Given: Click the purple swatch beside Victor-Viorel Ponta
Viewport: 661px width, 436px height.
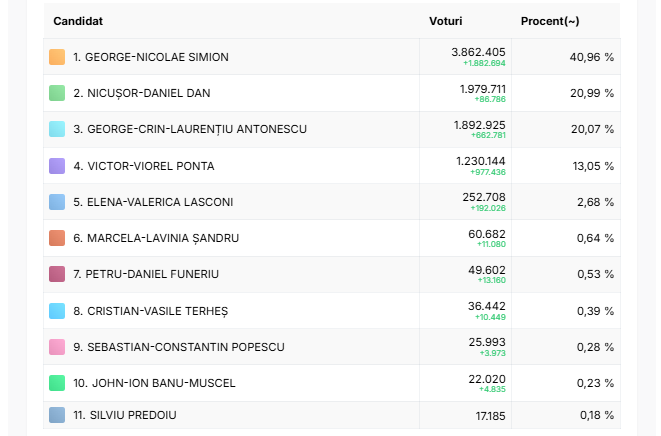Looking at the screenshot, I should (57, 166).
